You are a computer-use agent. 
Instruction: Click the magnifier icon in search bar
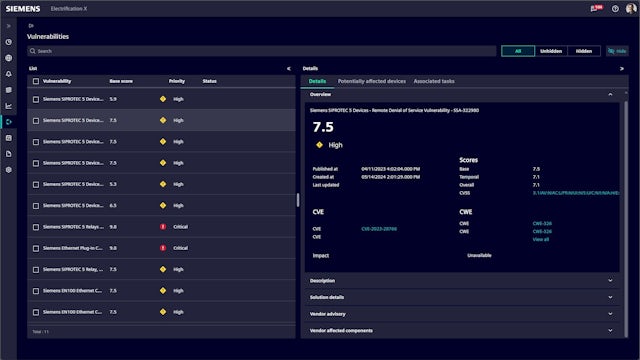click(33, 51)
